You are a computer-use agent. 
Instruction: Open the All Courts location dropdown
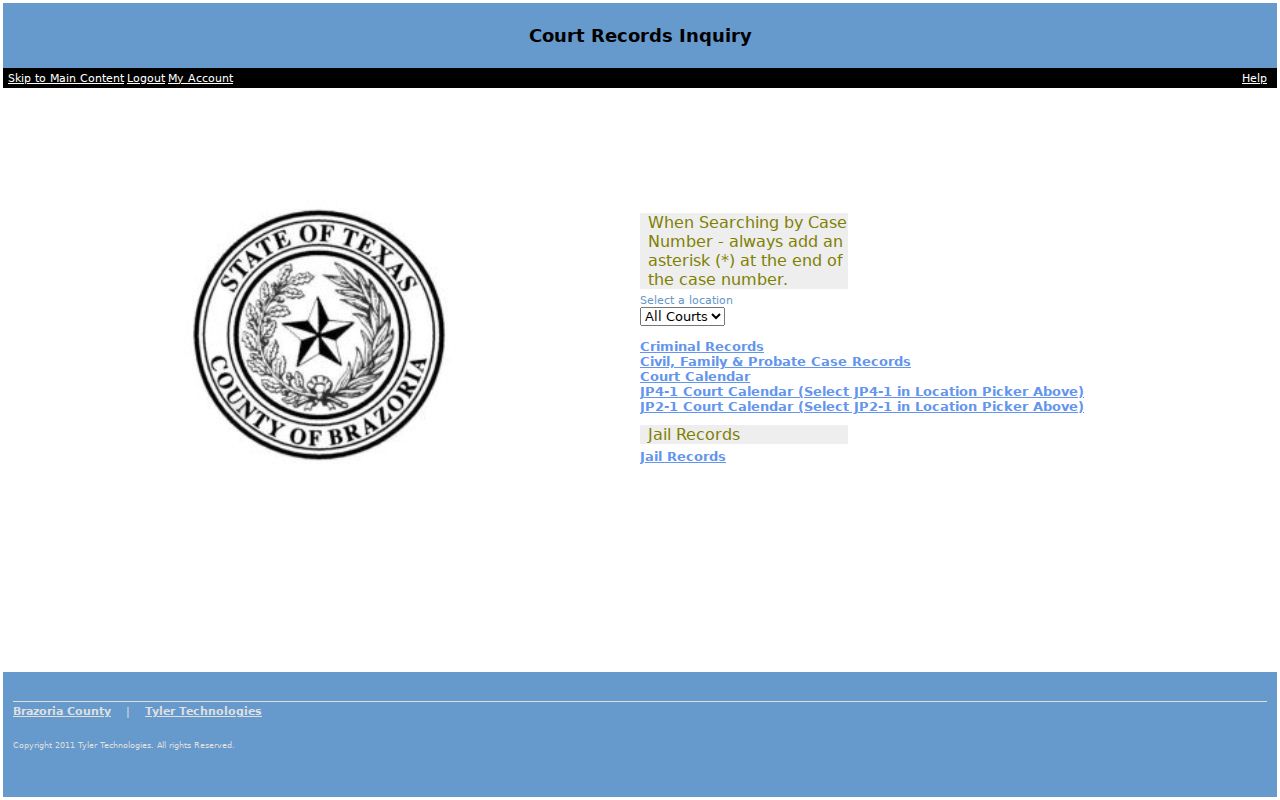[682, 316]
